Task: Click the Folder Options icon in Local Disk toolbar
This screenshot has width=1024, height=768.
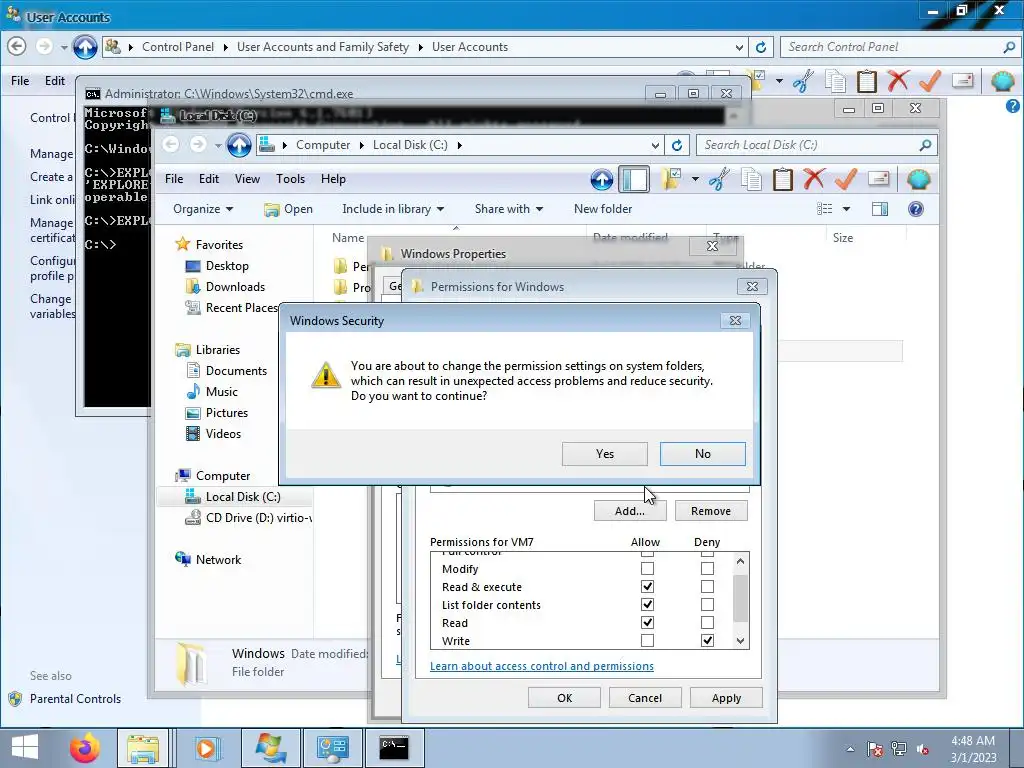Action: 671,179
